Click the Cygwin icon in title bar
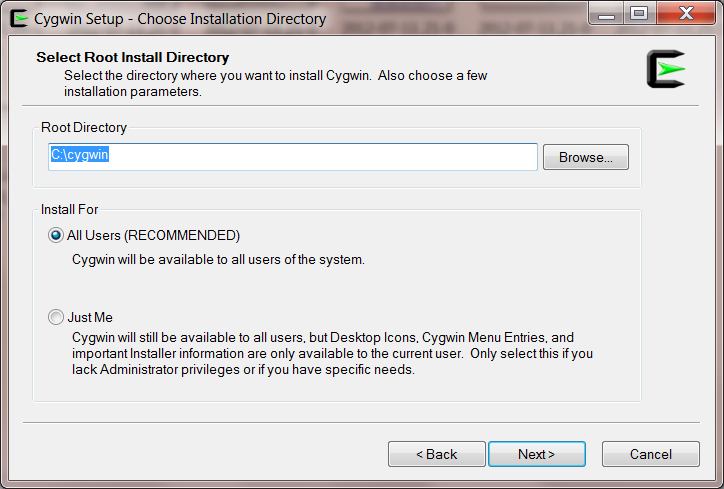Image resolution: width=724 pixels, height=489 pixels. 19,19
